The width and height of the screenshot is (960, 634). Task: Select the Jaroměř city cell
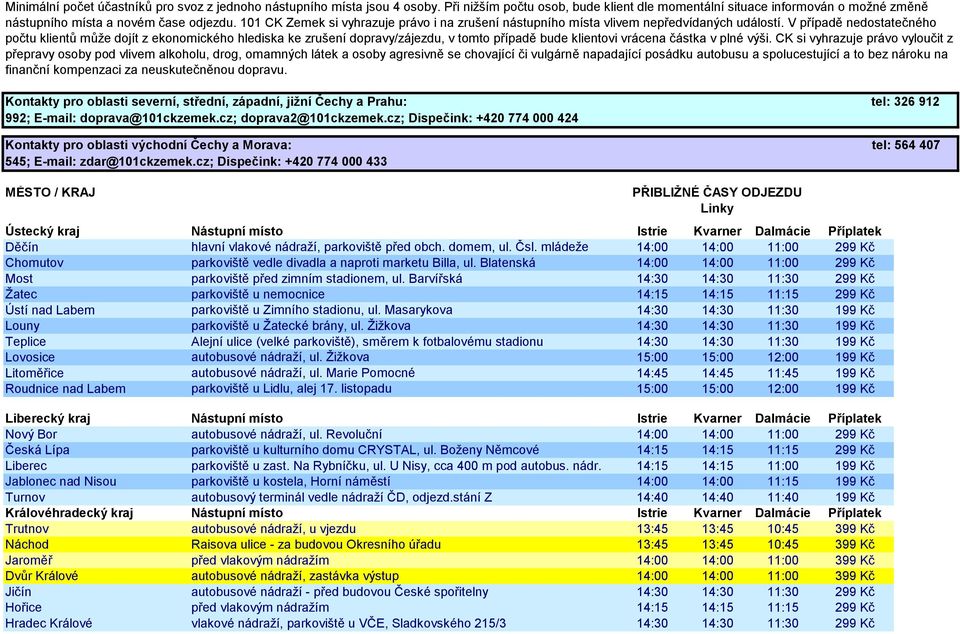click(x=29, y=561)
